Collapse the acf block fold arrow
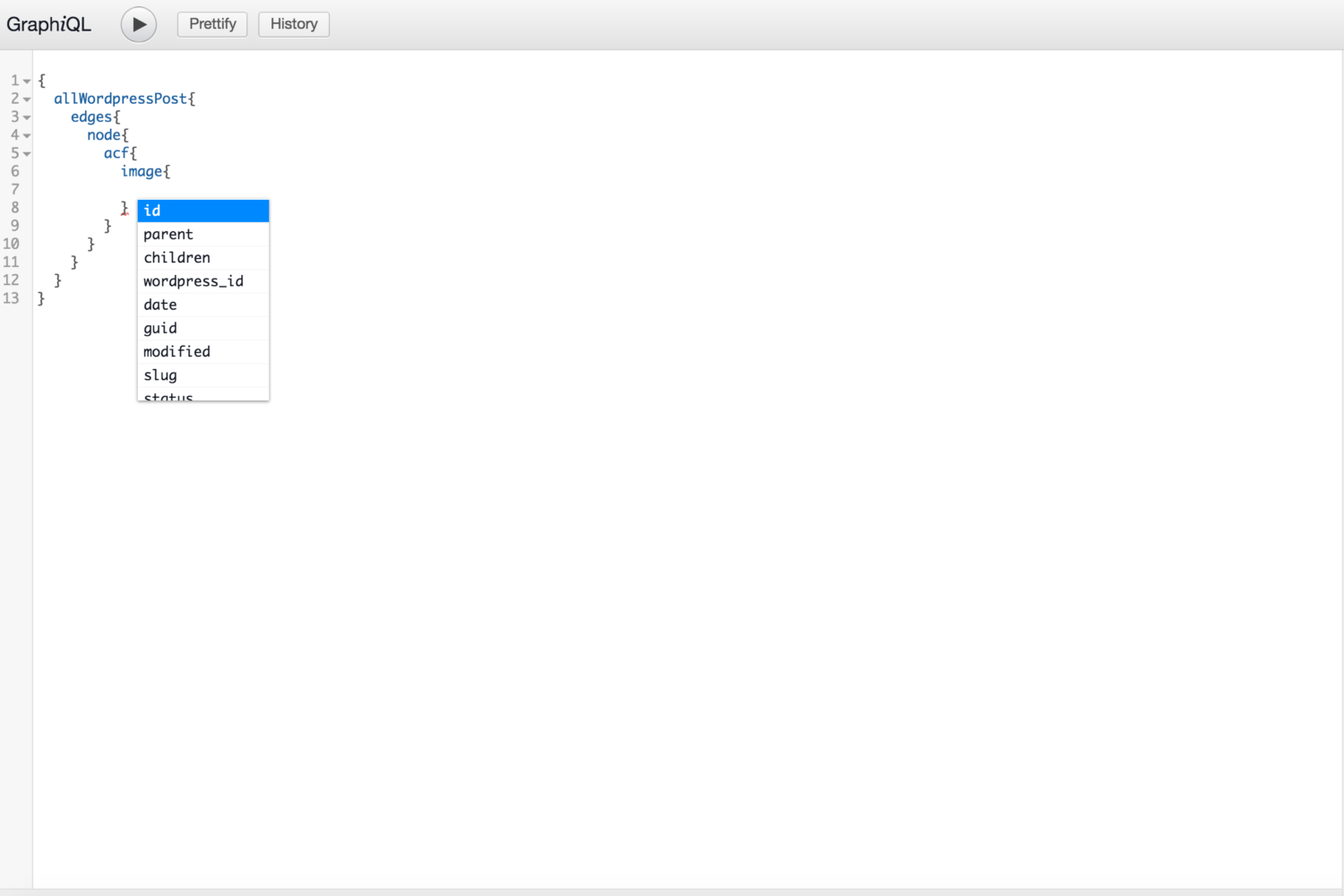This screenshot has height=896, width=1344. pyautogui.click(x=27, y=154)
